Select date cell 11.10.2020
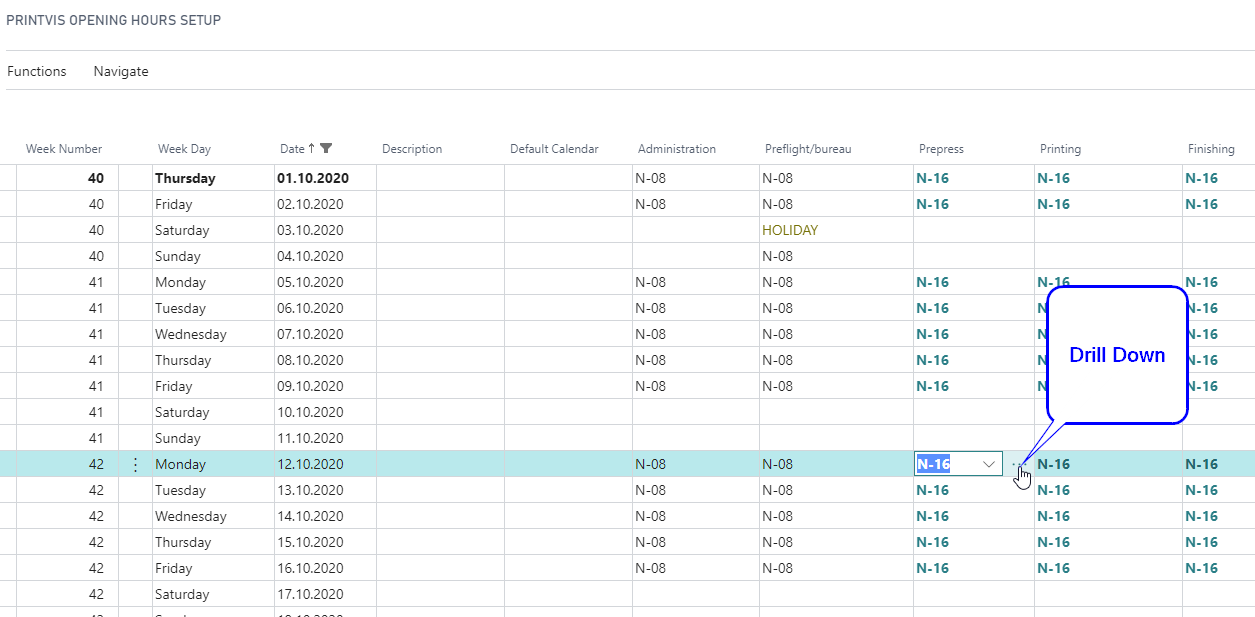The width and height of the screenshot is (1255, 617). [x=310, y=438]
